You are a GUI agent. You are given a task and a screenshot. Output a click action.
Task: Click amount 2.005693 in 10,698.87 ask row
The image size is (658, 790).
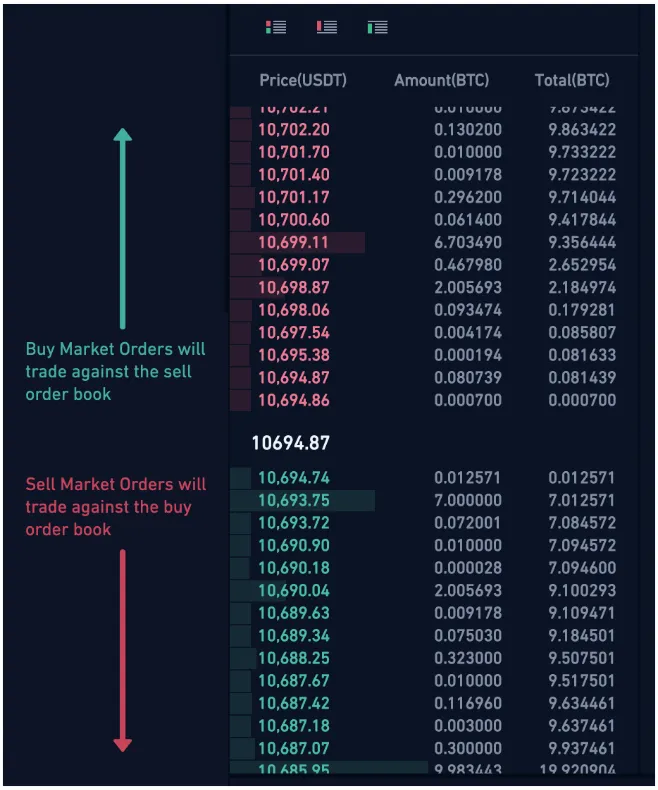[x=468, y=288]
